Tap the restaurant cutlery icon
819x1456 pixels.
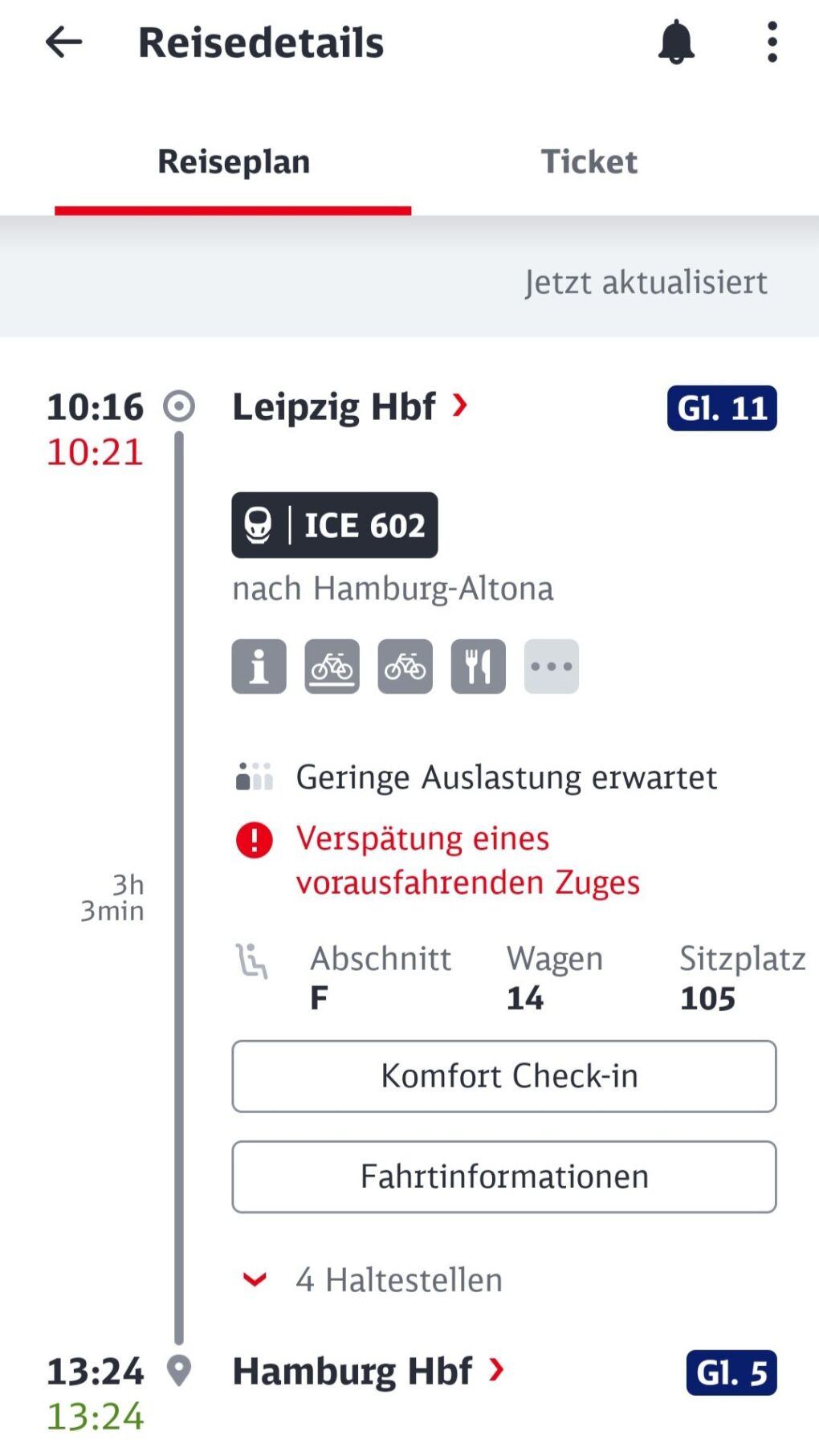(x=478, y=666)
